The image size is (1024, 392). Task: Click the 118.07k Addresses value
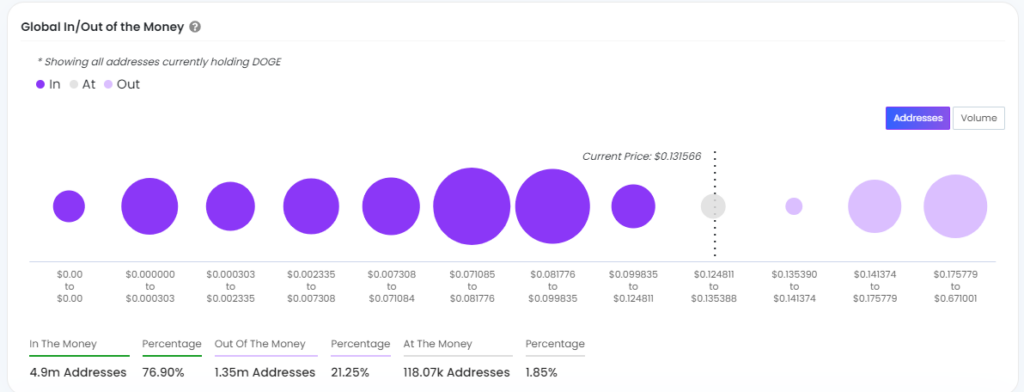(456, 373)
